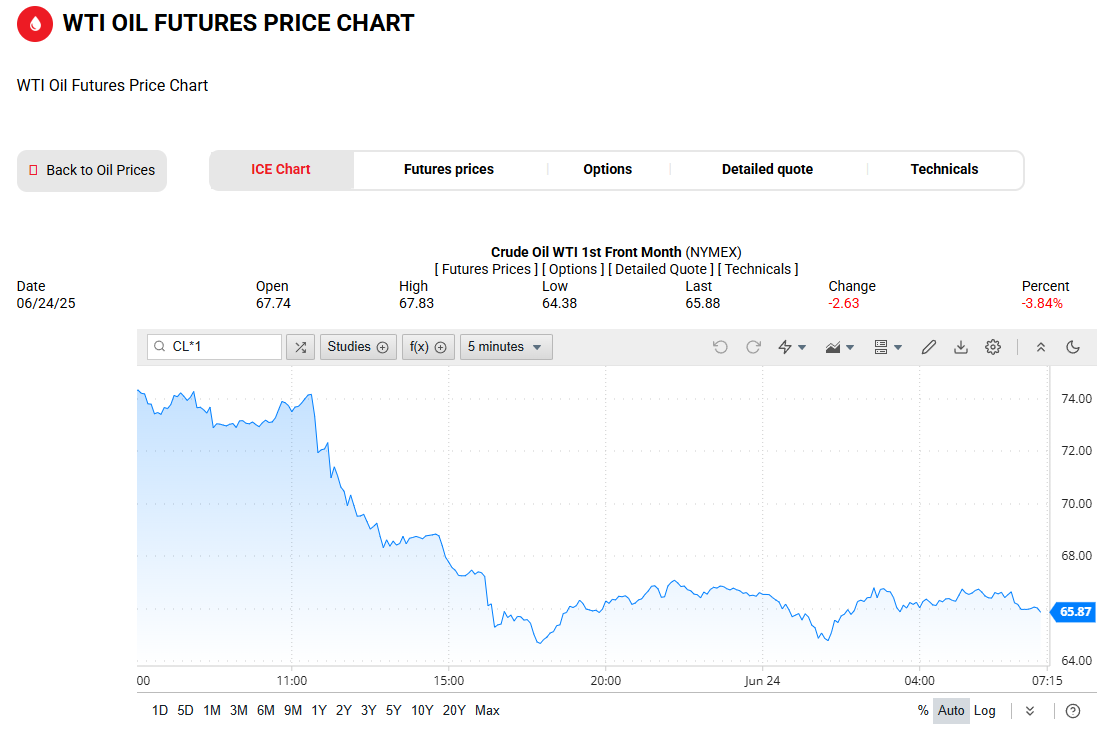Follow the [ Detailed Quote ] link
The height and width of the screenshot is (729, 1109).
[661, 269]
